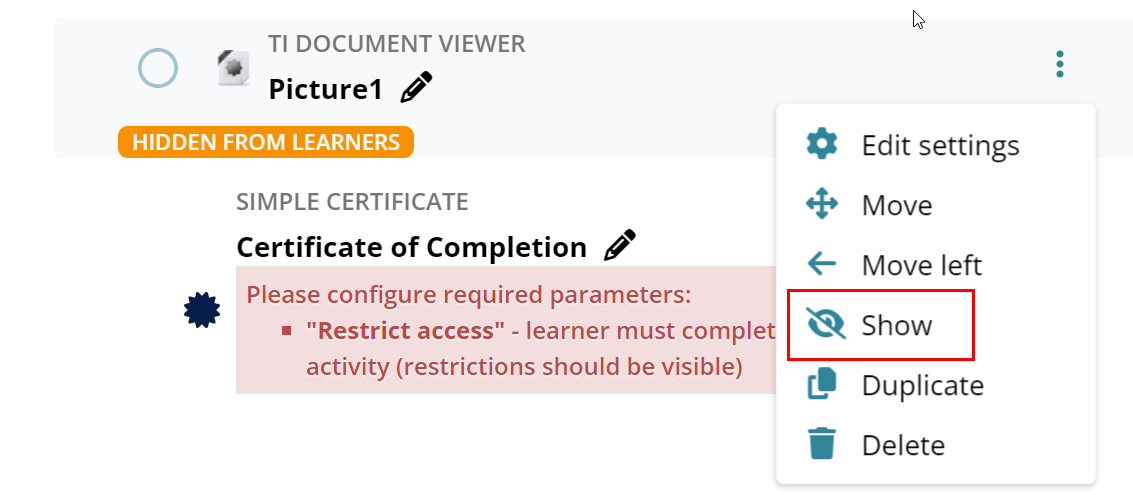Click the Delete trash can icon
1133x495 pixels.
[x=821, y=444]
